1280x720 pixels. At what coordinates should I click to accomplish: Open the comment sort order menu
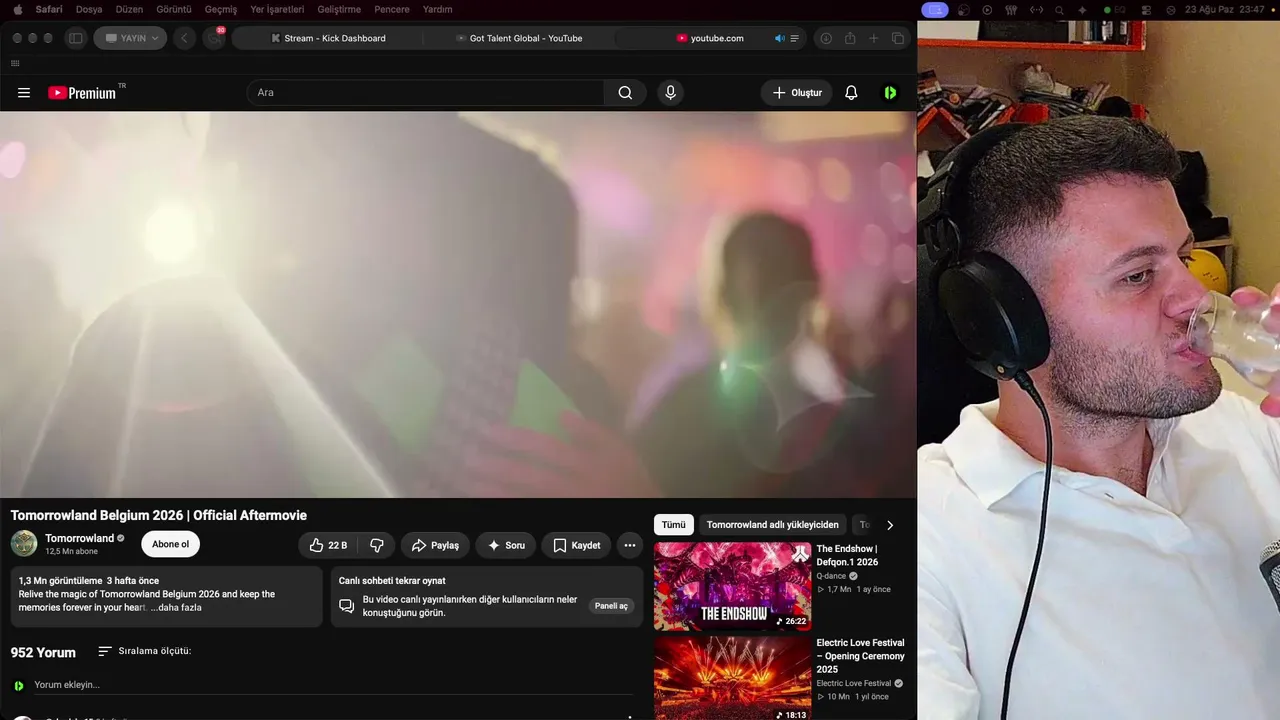145,651
